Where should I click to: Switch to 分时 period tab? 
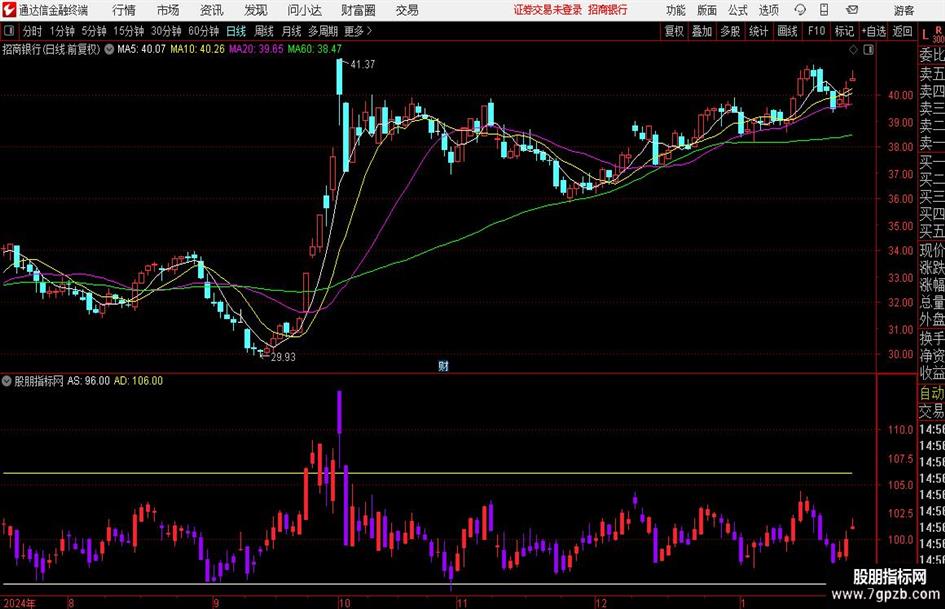(x=32, y=31)
